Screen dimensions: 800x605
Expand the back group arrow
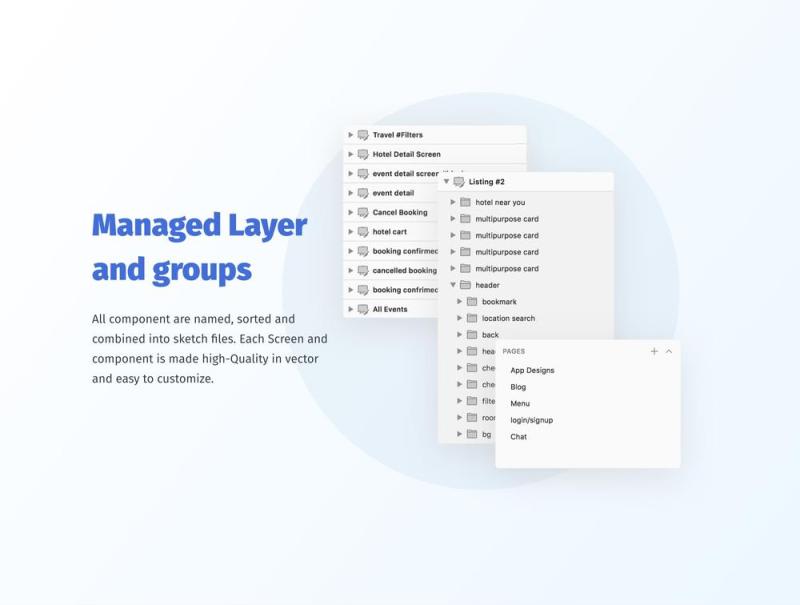point(460,335)
